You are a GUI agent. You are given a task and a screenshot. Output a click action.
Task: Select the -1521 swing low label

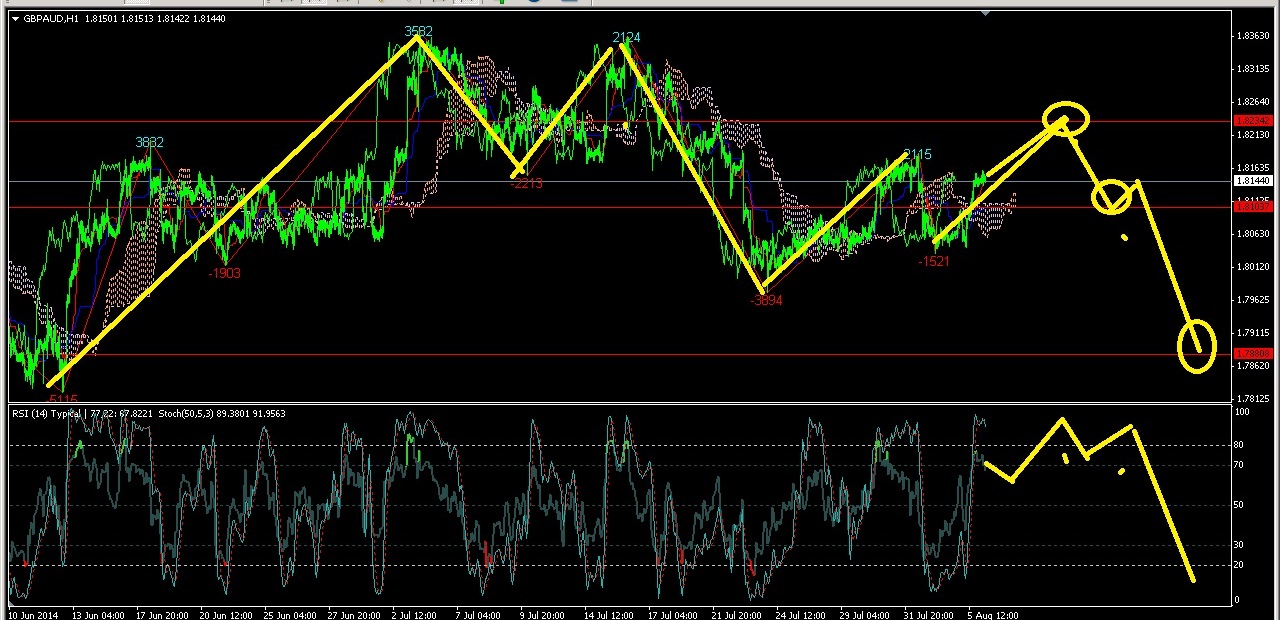933,261
